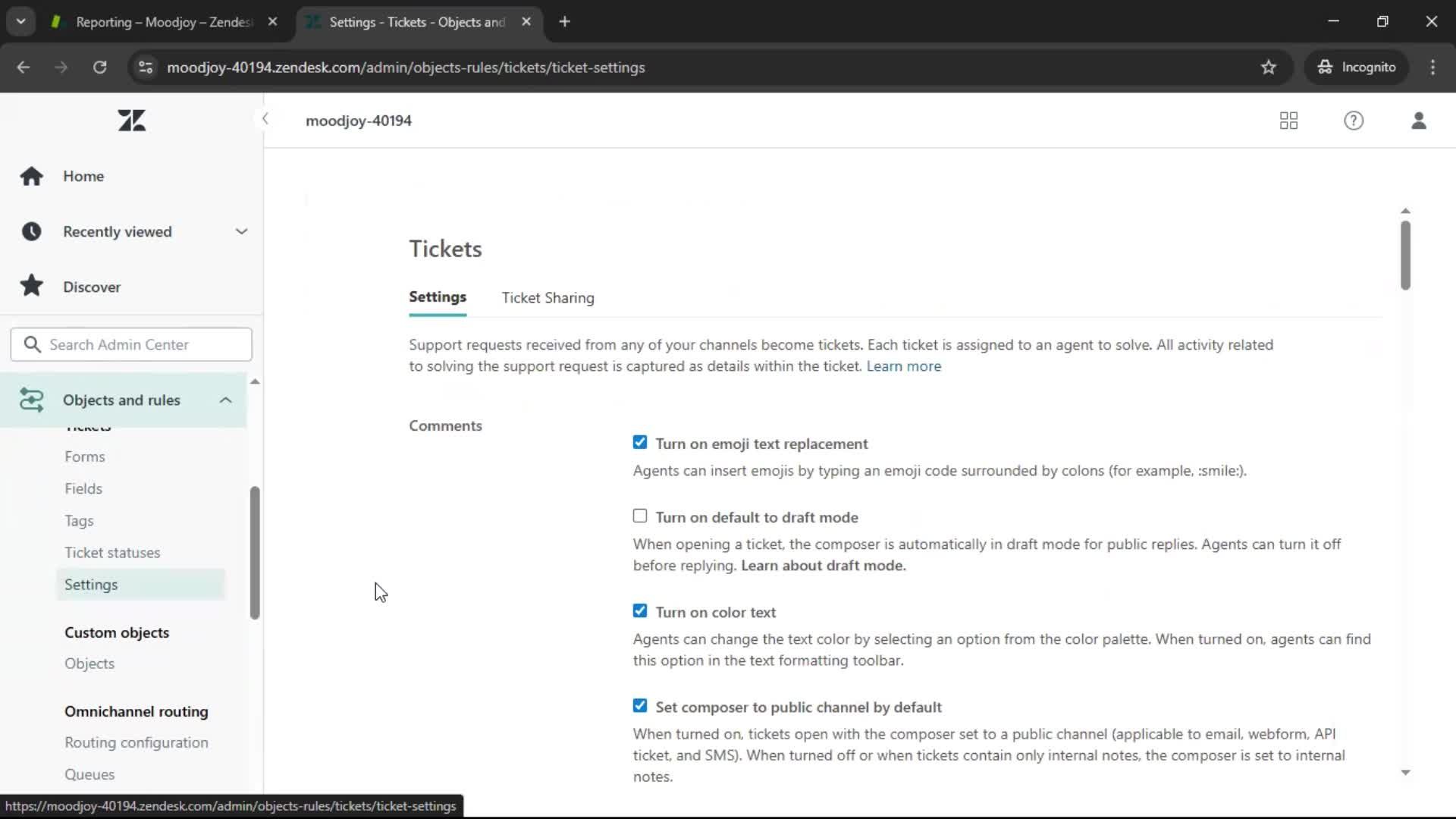The image size is (1456, 819).
Task: Open Discover in the sidebar
Action: tap(92, 287)
